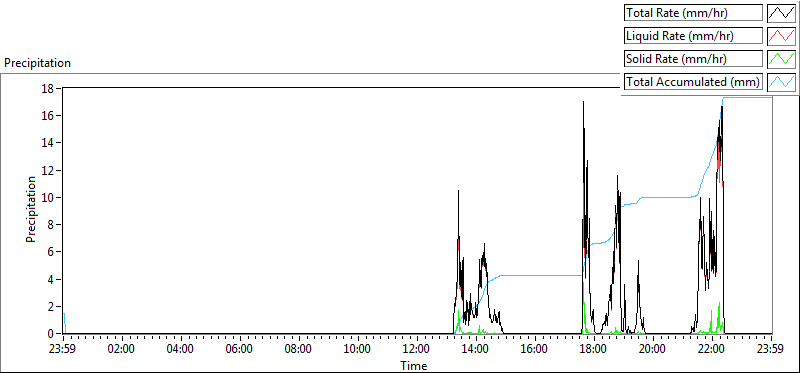This screenshot has height=373, width=800.
Task: Click the Liquid Rate red line swatch
Action: pyautogui.click(x=782, y=36)
